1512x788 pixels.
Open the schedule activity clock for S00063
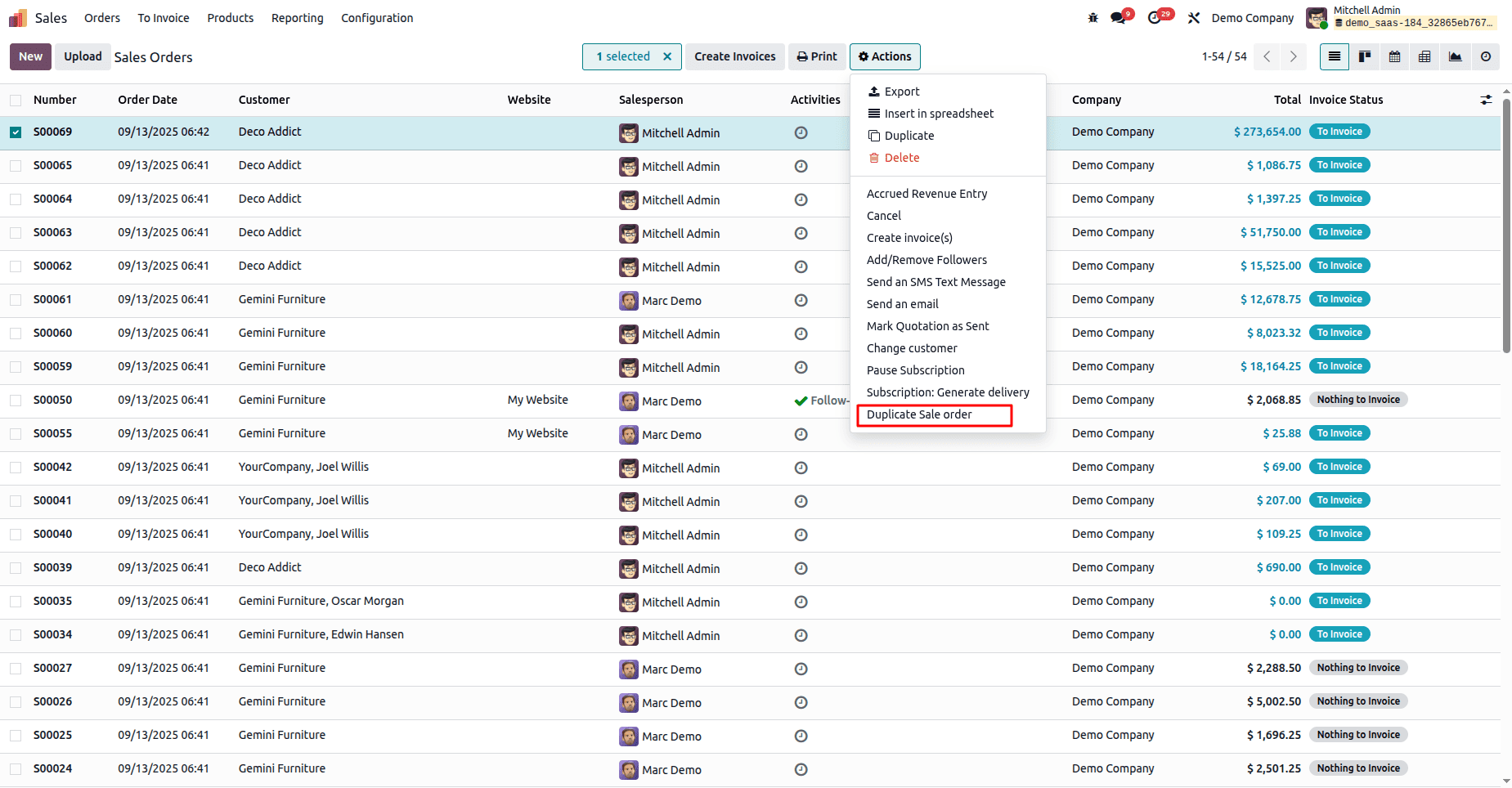[800, 233]
